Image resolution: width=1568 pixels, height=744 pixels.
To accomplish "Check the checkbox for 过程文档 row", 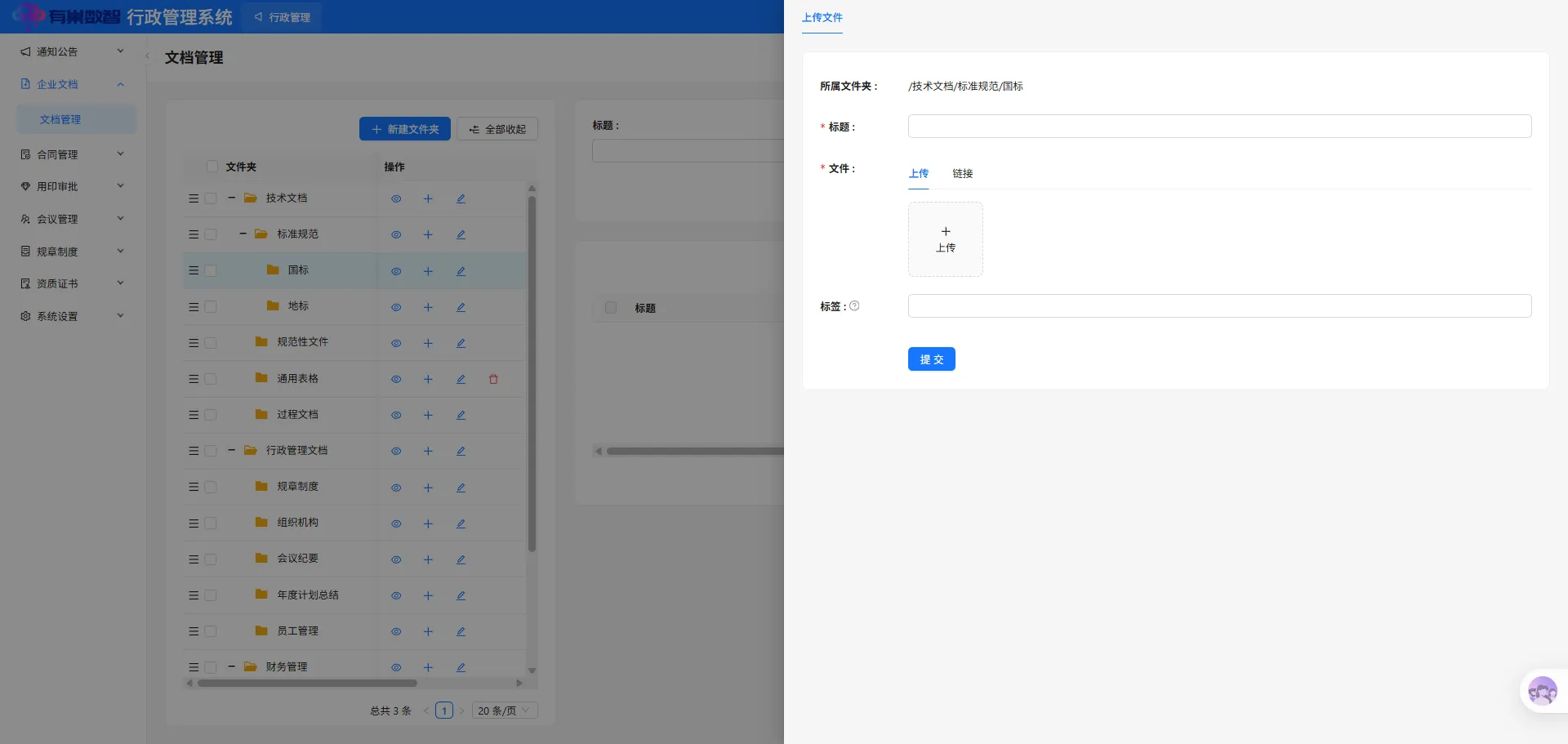I will pyautogui.click(x=211, y=415).
